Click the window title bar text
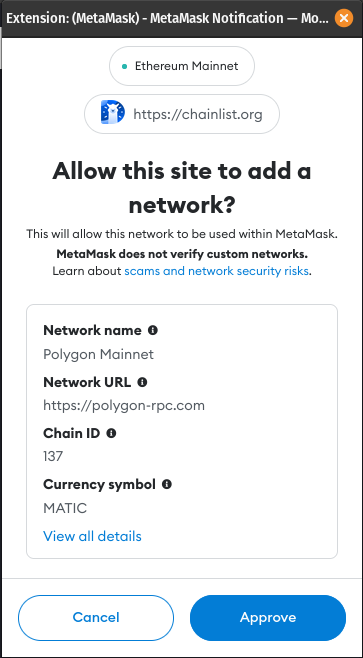363x658 pixels. point(168,18)
